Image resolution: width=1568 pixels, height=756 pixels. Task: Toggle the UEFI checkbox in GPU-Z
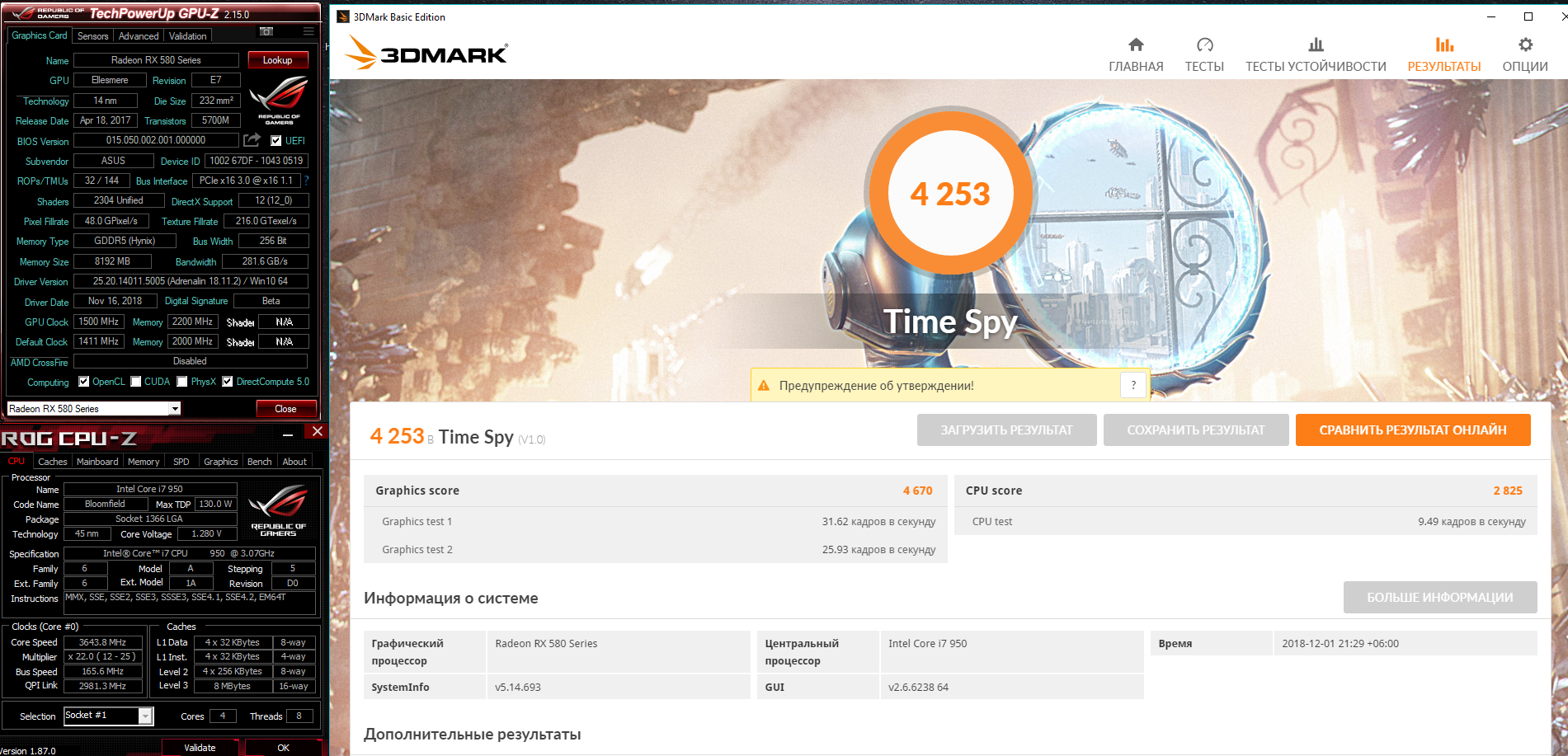click(275, 141)
